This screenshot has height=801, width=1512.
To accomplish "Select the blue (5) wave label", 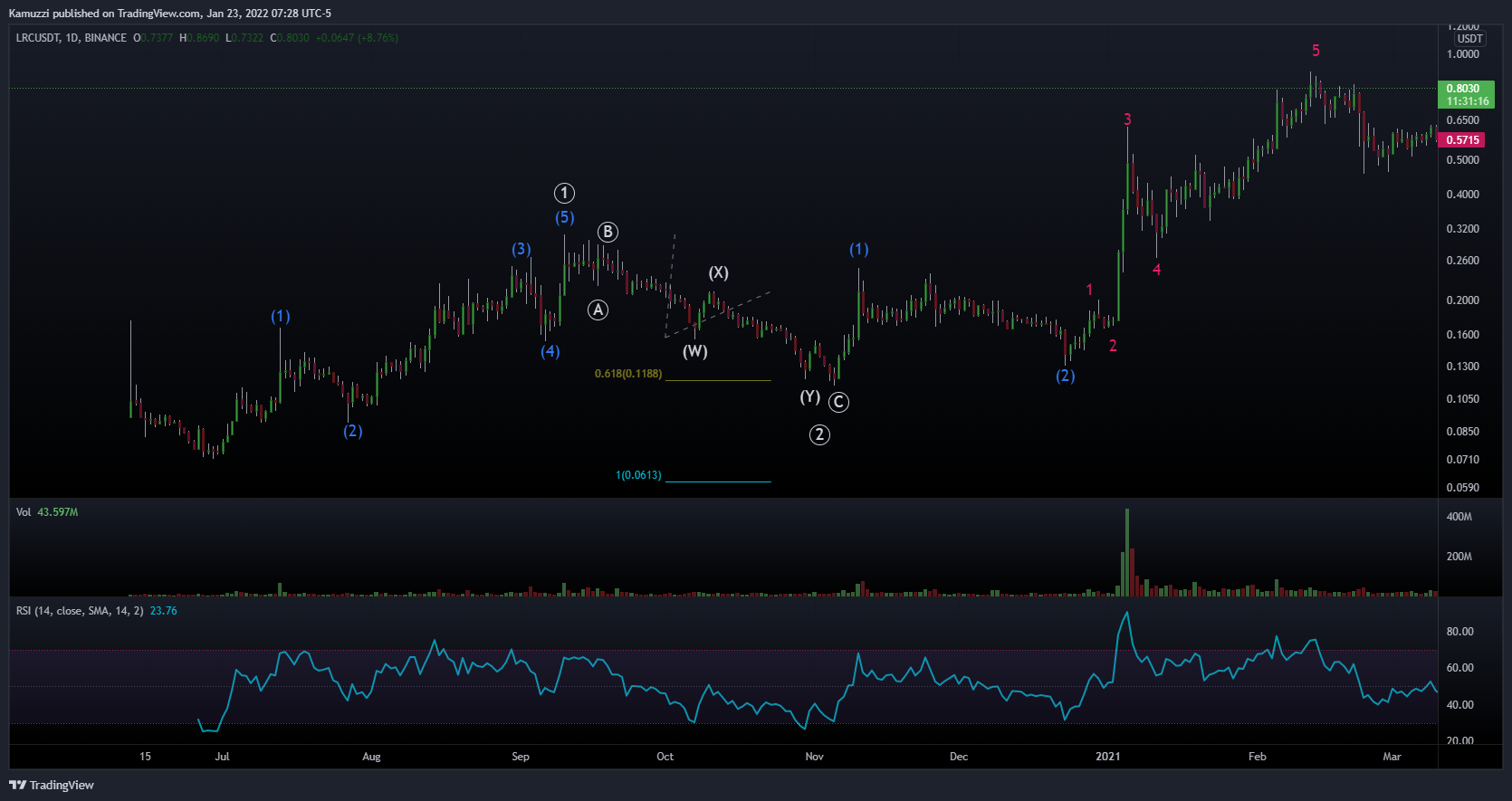I will click(564, 217).
